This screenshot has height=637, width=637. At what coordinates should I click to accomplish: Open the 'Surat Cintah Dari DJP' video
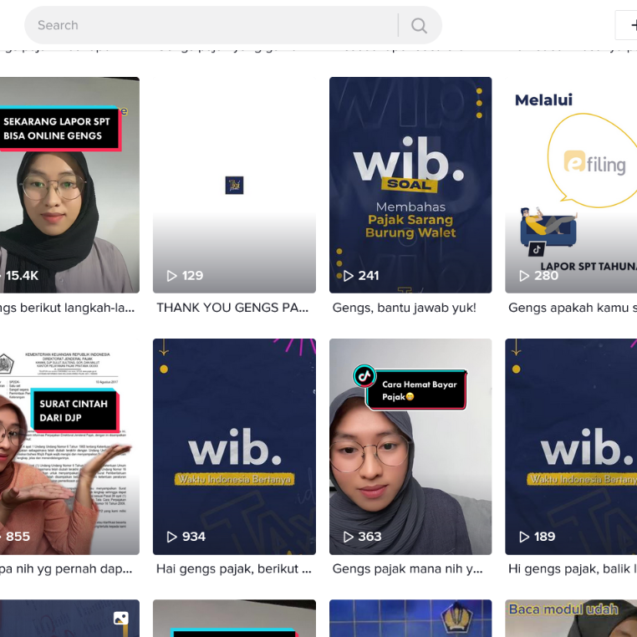click(x=69, y=446)
